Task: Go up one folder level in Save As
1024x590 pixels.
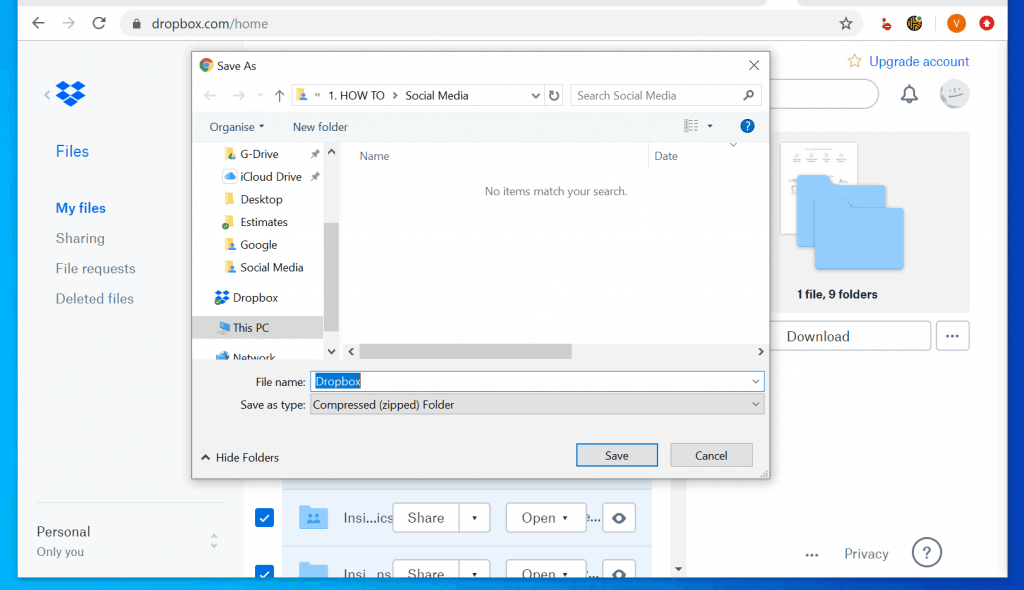Action: pos(280,96)
